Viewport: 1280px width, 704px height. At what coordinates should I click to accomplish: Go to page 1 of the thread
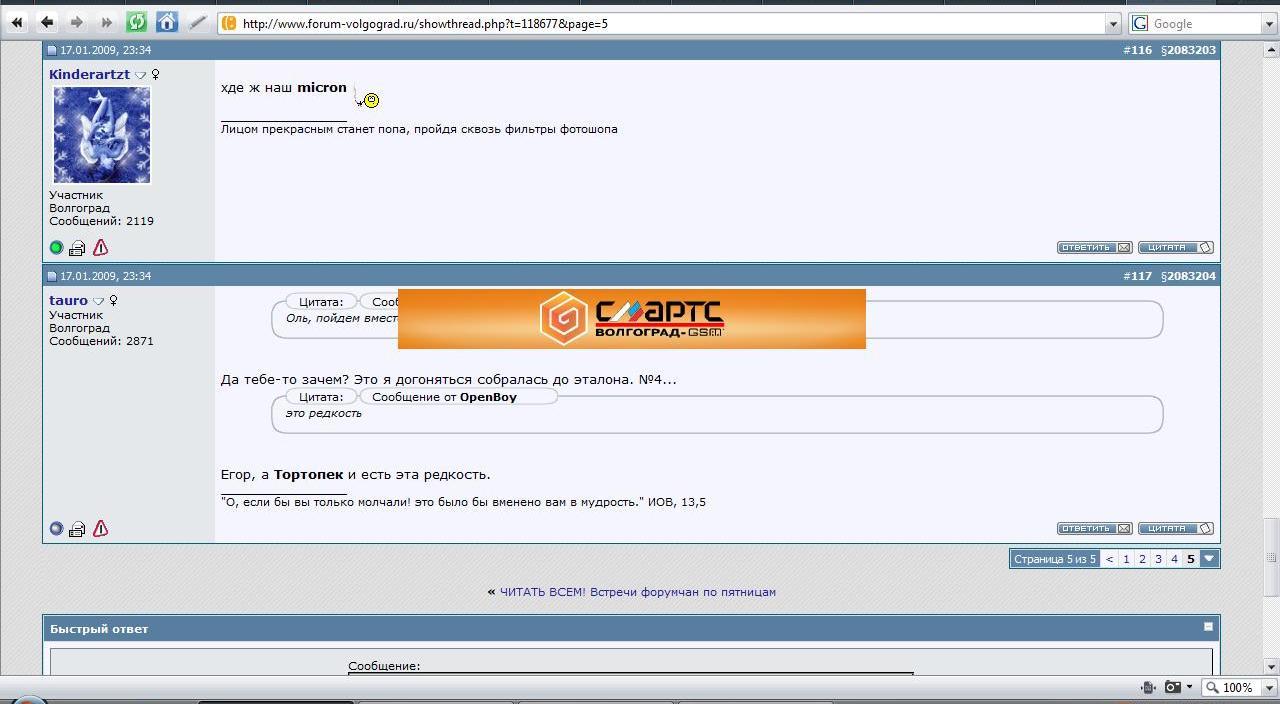(1126, 559)
